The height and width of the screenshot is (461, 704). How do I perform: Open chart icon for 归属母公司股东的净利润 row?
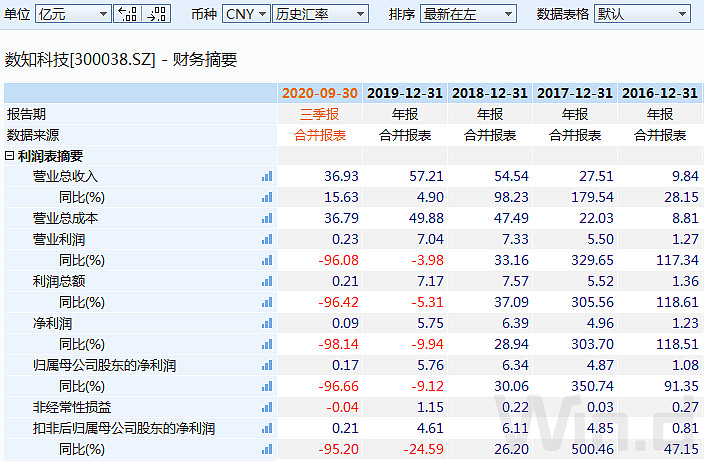267,365
